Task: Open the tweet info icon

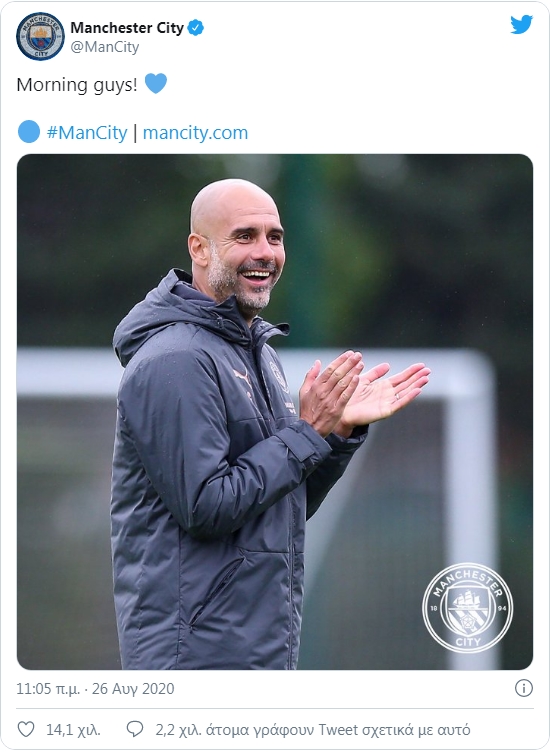Action: 524,688
